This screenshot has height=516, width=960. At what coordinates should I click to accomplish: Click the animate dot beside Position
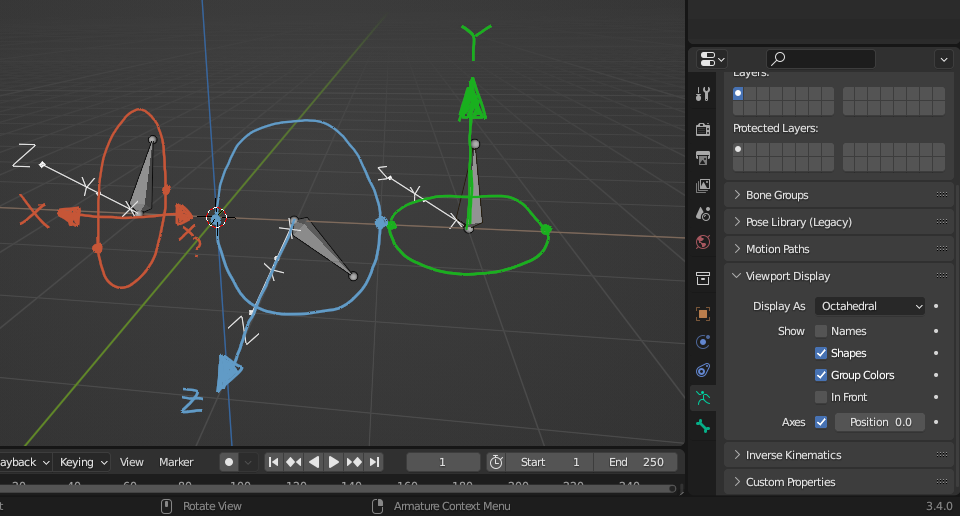click(x=936, y=422)
